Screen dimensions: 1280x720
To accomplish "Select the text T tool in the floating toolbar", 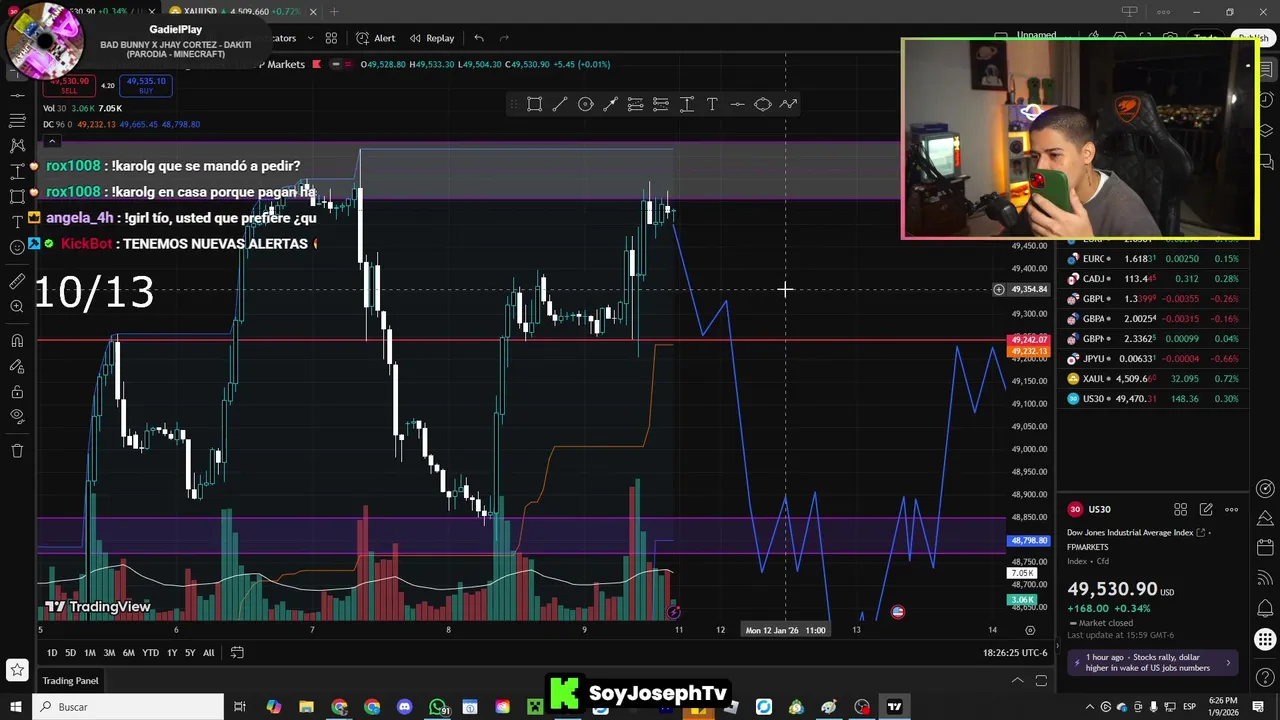I will [x=712, y=104].
